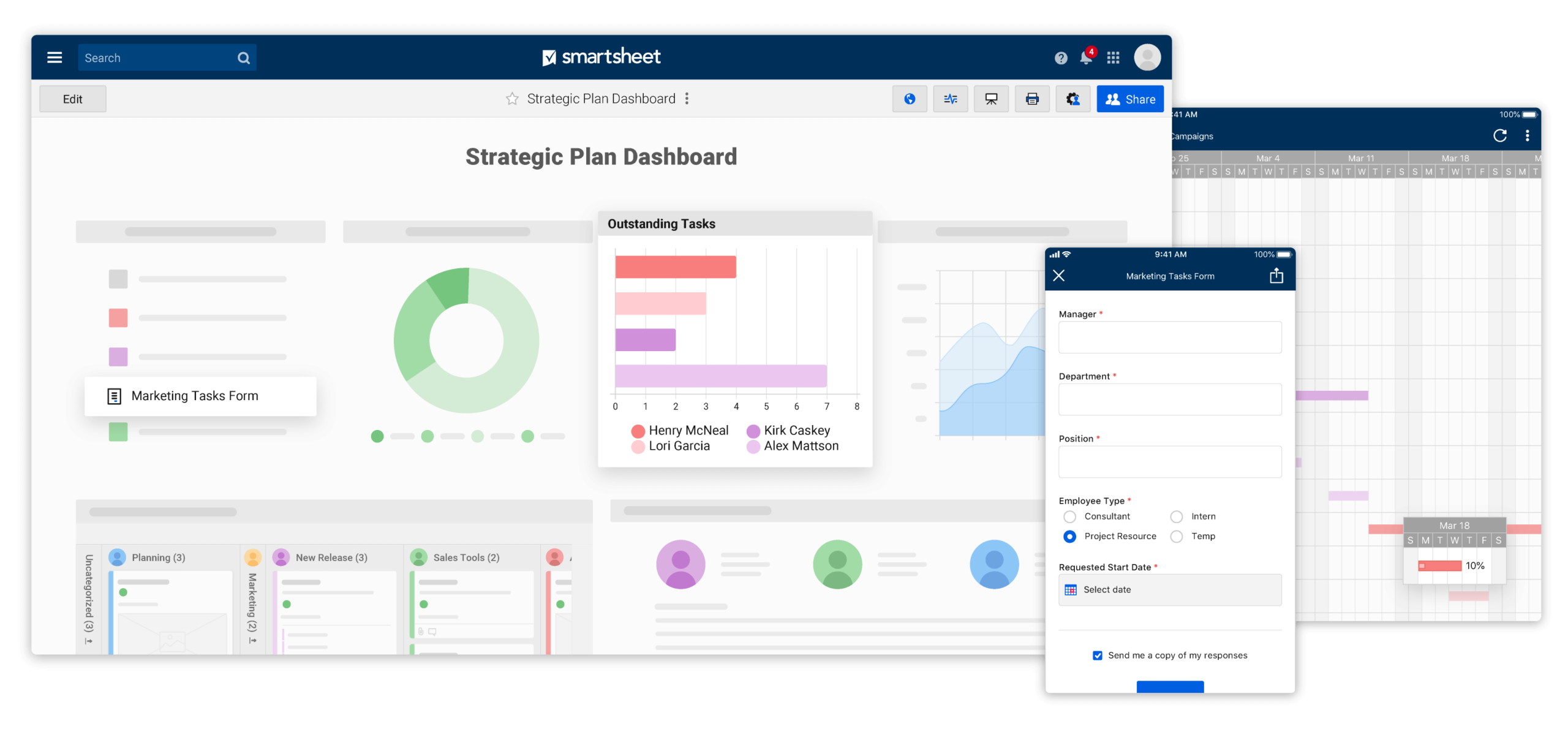This screenshot has width=1568, height=737.
Task: Click the Henry McNeal legend swatch
Action: pos(637,431)
